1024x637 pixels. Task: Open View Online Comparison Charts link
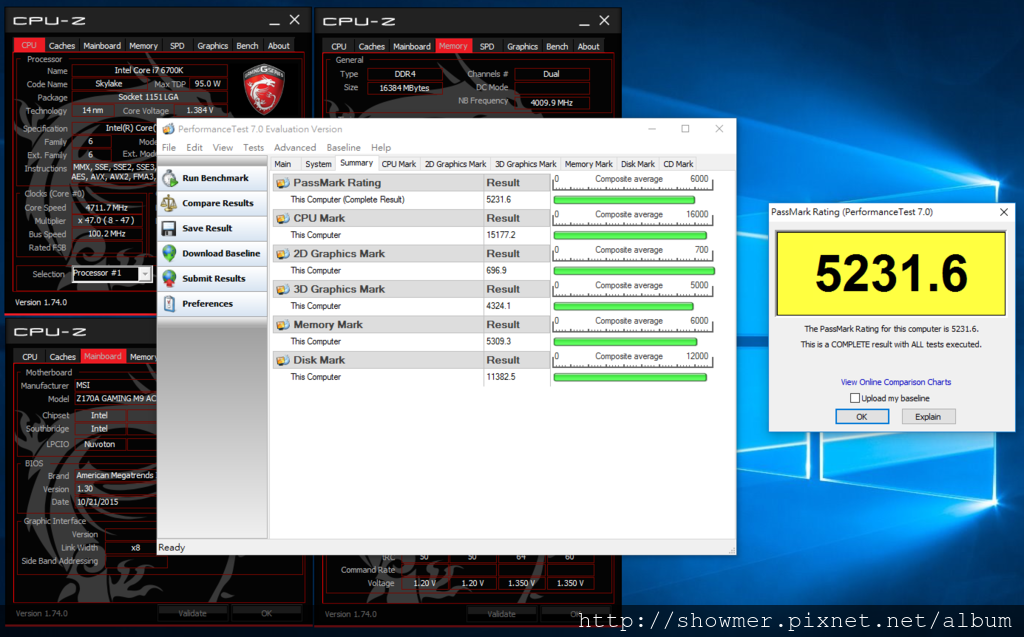[x=895, y=382]
